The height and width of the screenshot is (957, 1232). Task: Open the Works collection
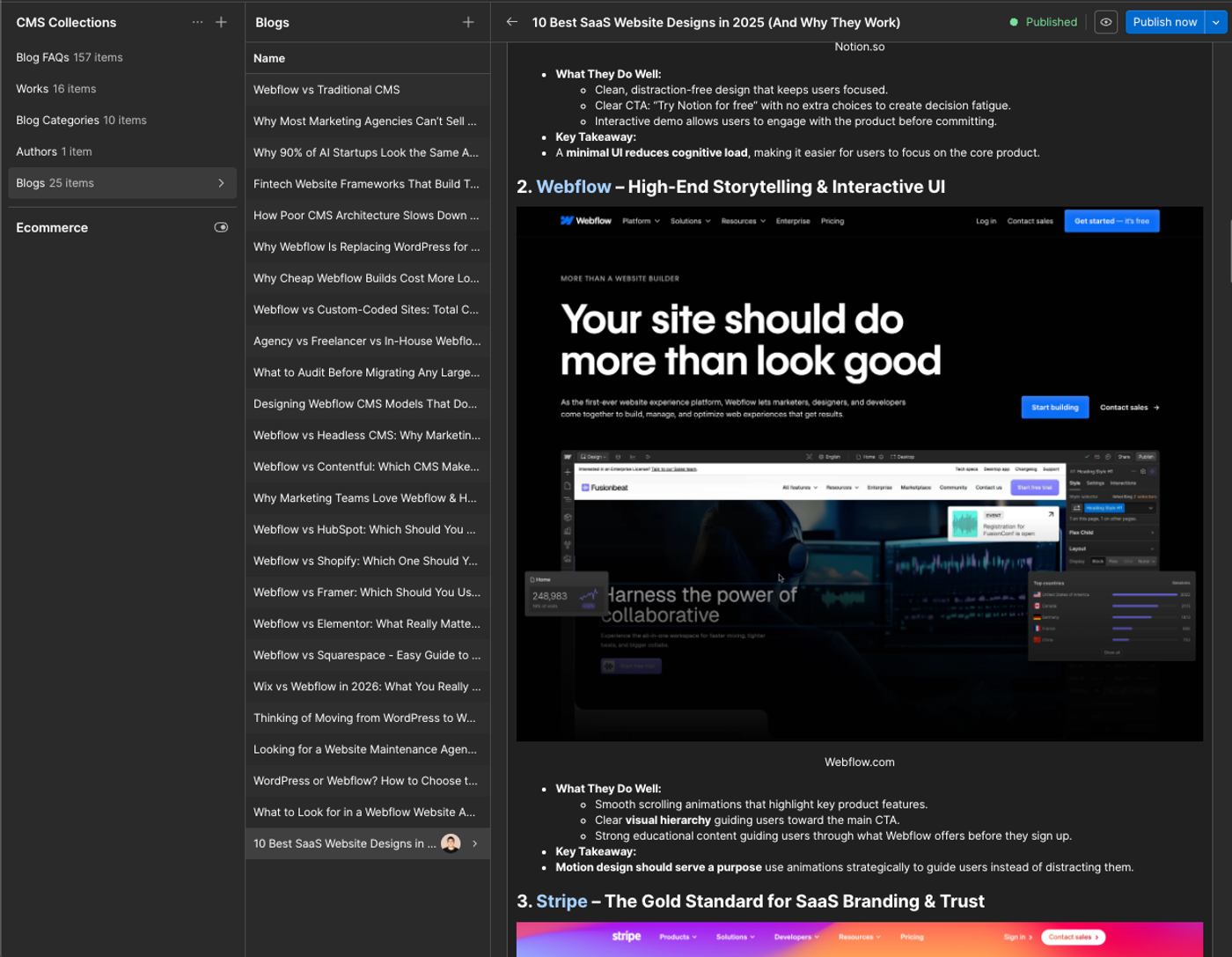[122, 89]
